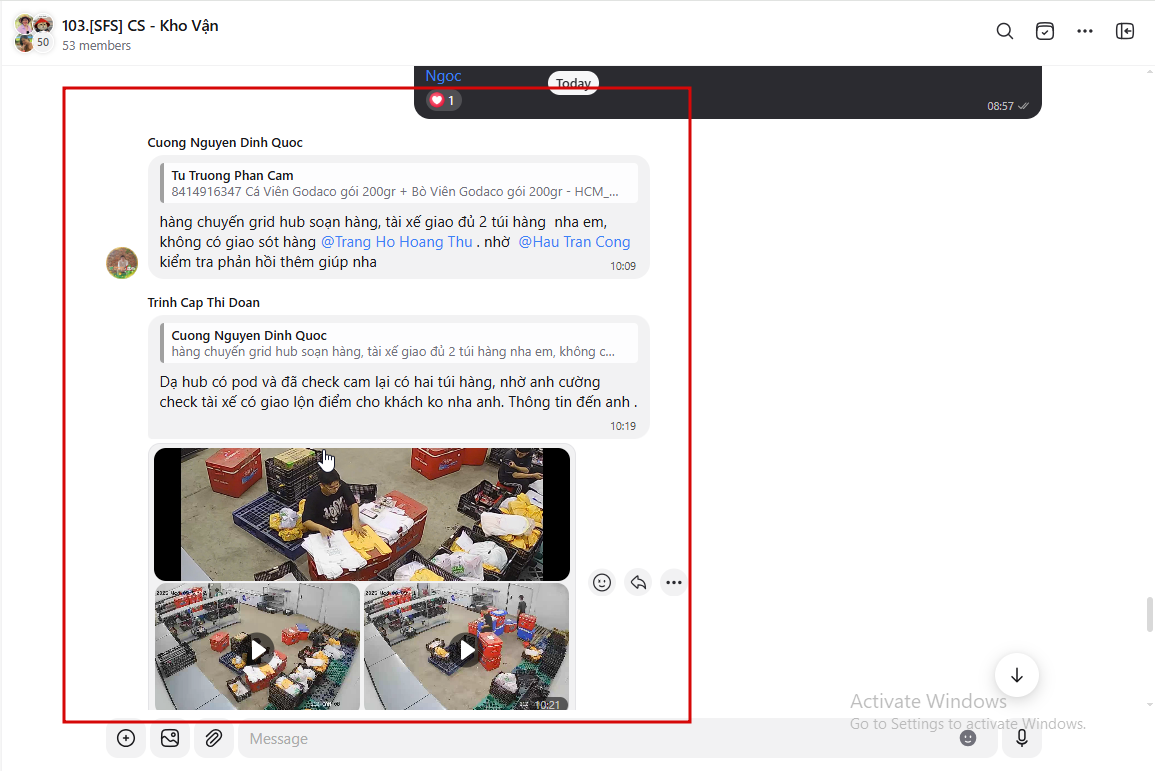Click the 08:57 timestamp on dark message
Viewport: 1155px width, 771px height.
tap(1000, 107)
